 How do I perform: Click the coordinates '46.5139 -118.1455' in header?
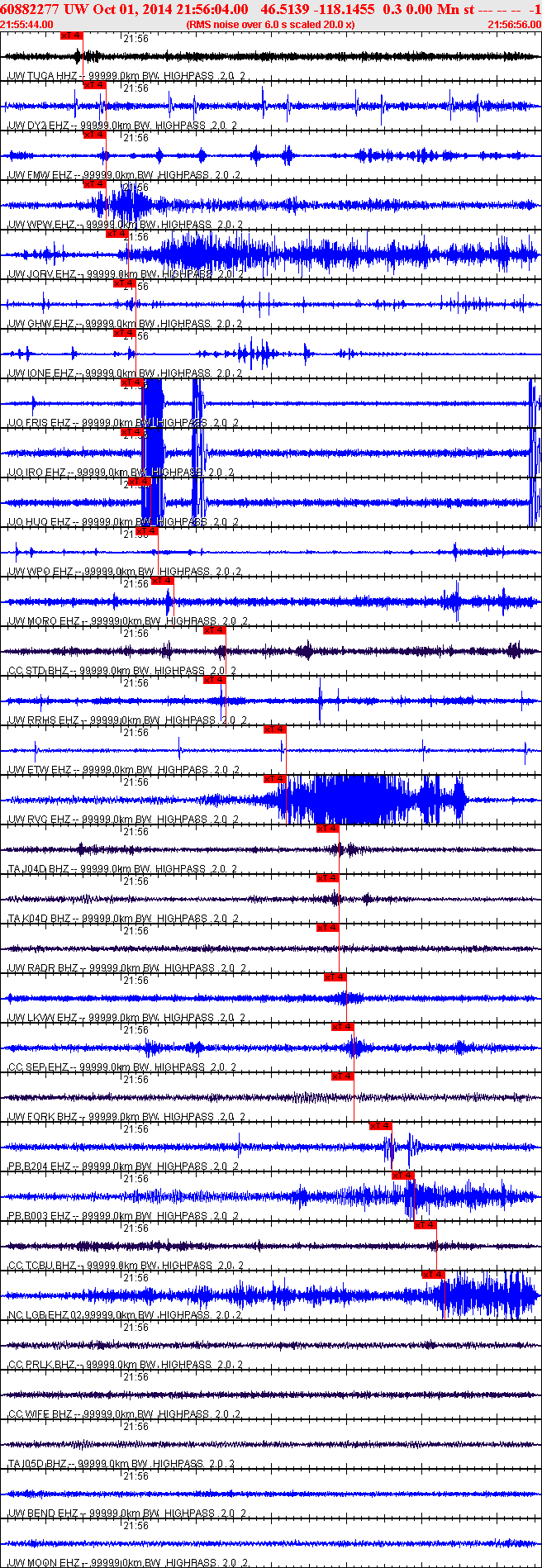[x=318, y=9]
